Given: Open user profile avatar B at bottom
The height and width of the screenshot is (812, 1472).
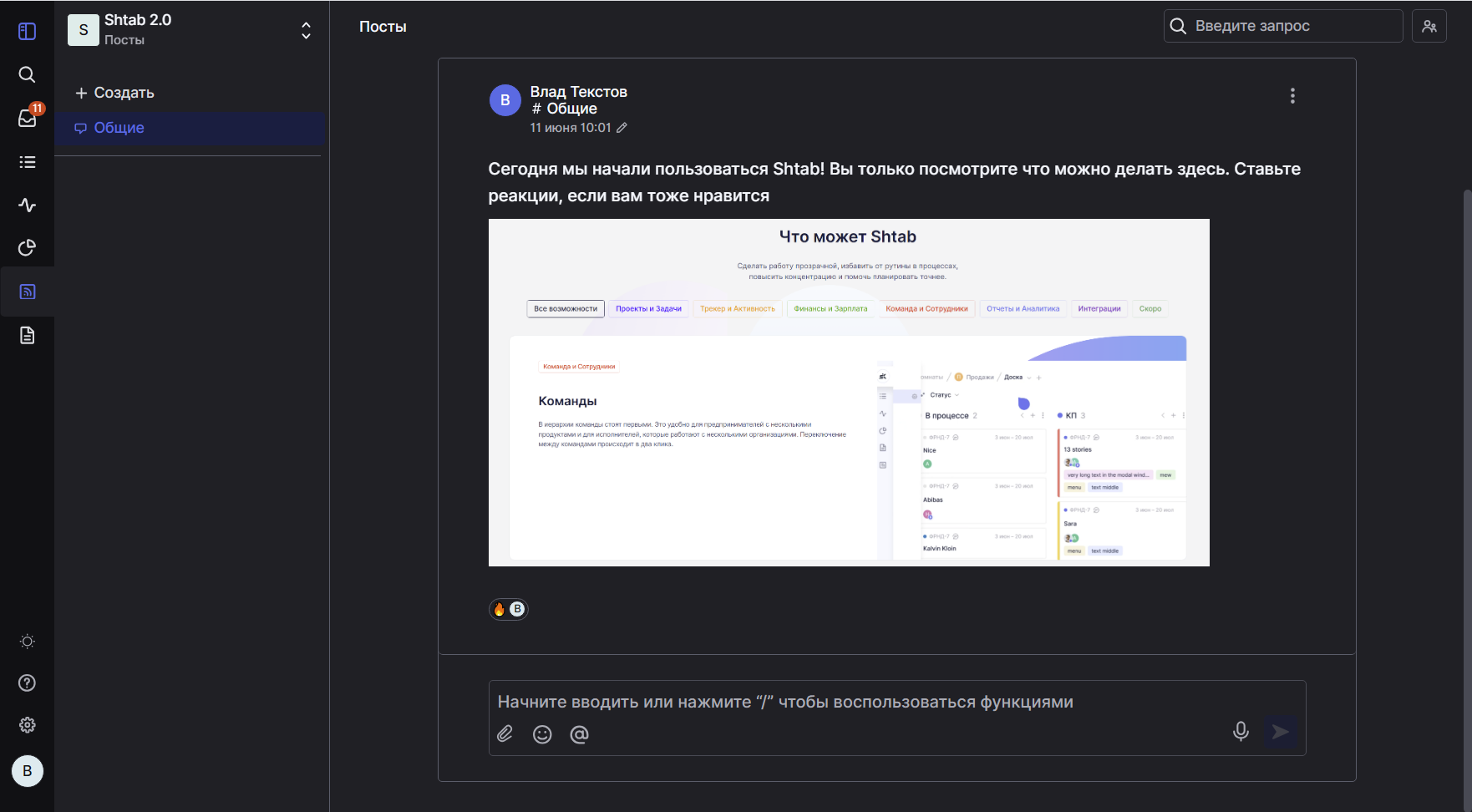Looking at the screenshot, I should click(27, 771).
